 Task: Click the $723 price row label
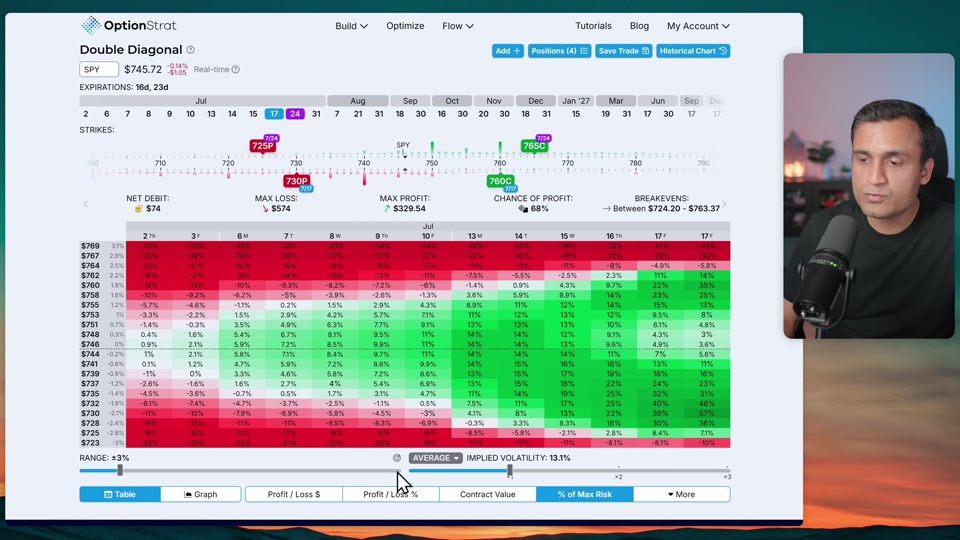(90, 443)
